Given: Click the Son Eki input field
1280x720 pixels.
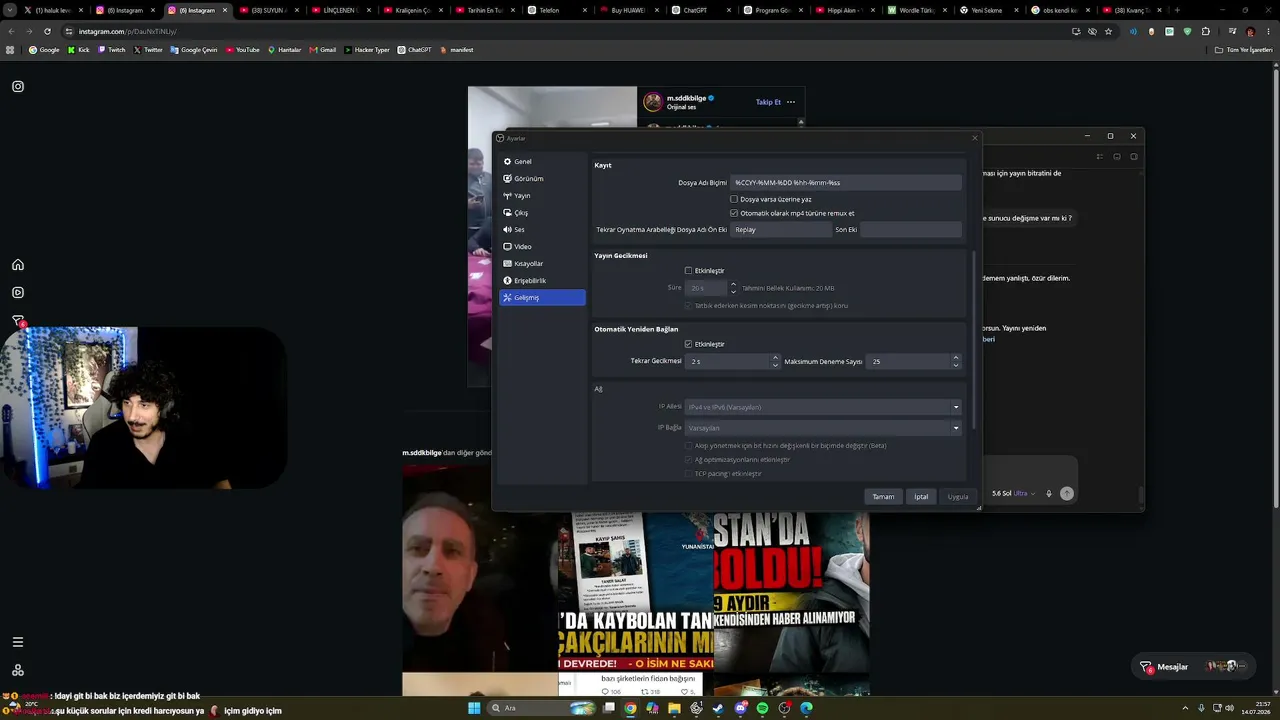Looking at the screenshot, I should [x=910, y=229].
